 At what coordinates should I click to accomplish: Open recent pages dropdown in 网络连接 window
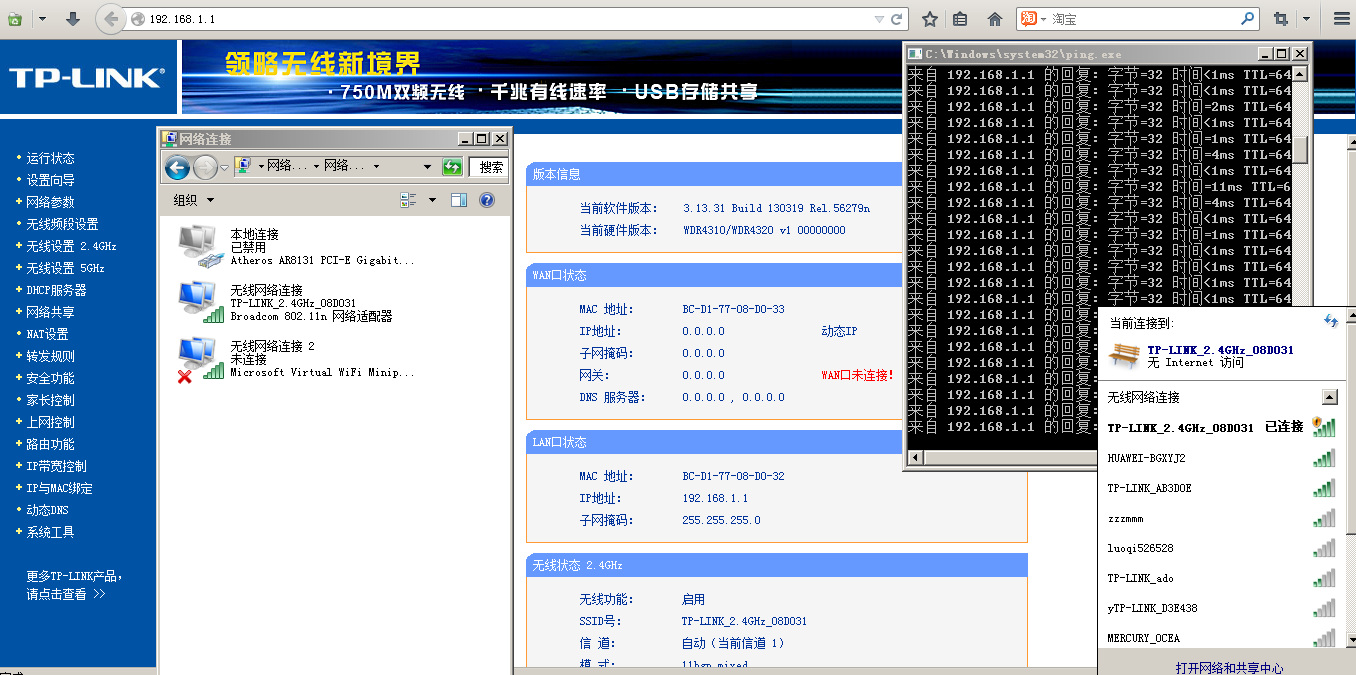[225, 167]
